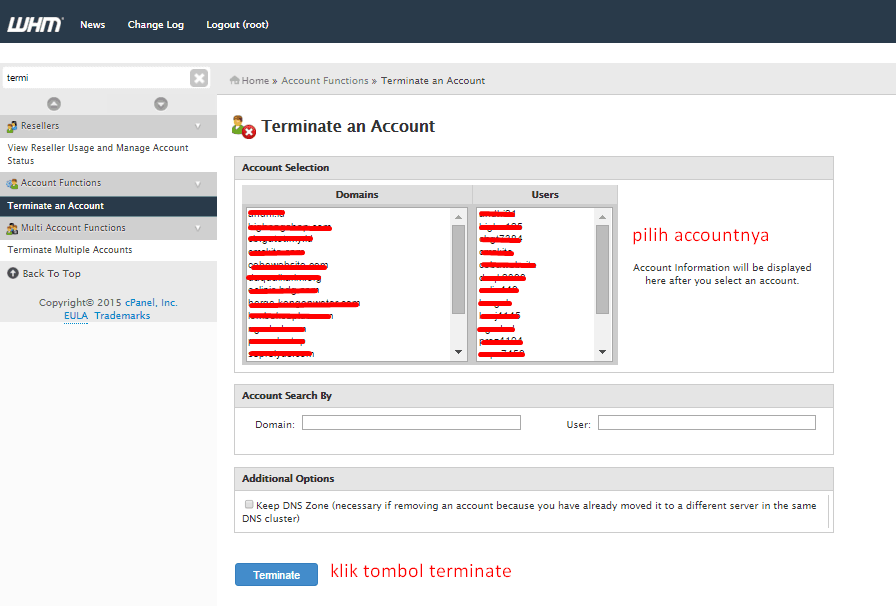
Task: Click the Home breadcrumb icon
Action: point(234,80)
